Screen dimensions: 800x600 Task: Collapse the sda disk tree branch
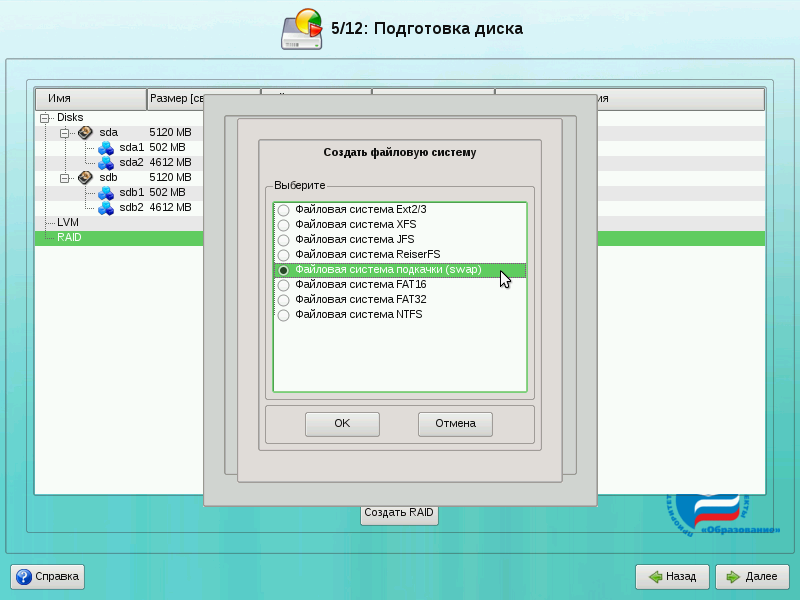click(65, 132)
